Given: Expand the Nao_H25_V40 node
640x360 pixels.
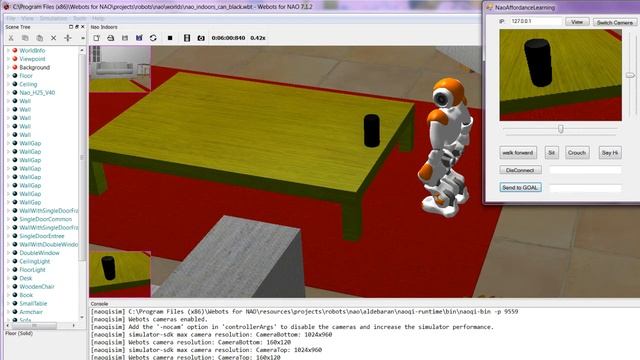Looking at the screenshot, I should [x=8, y=93].
